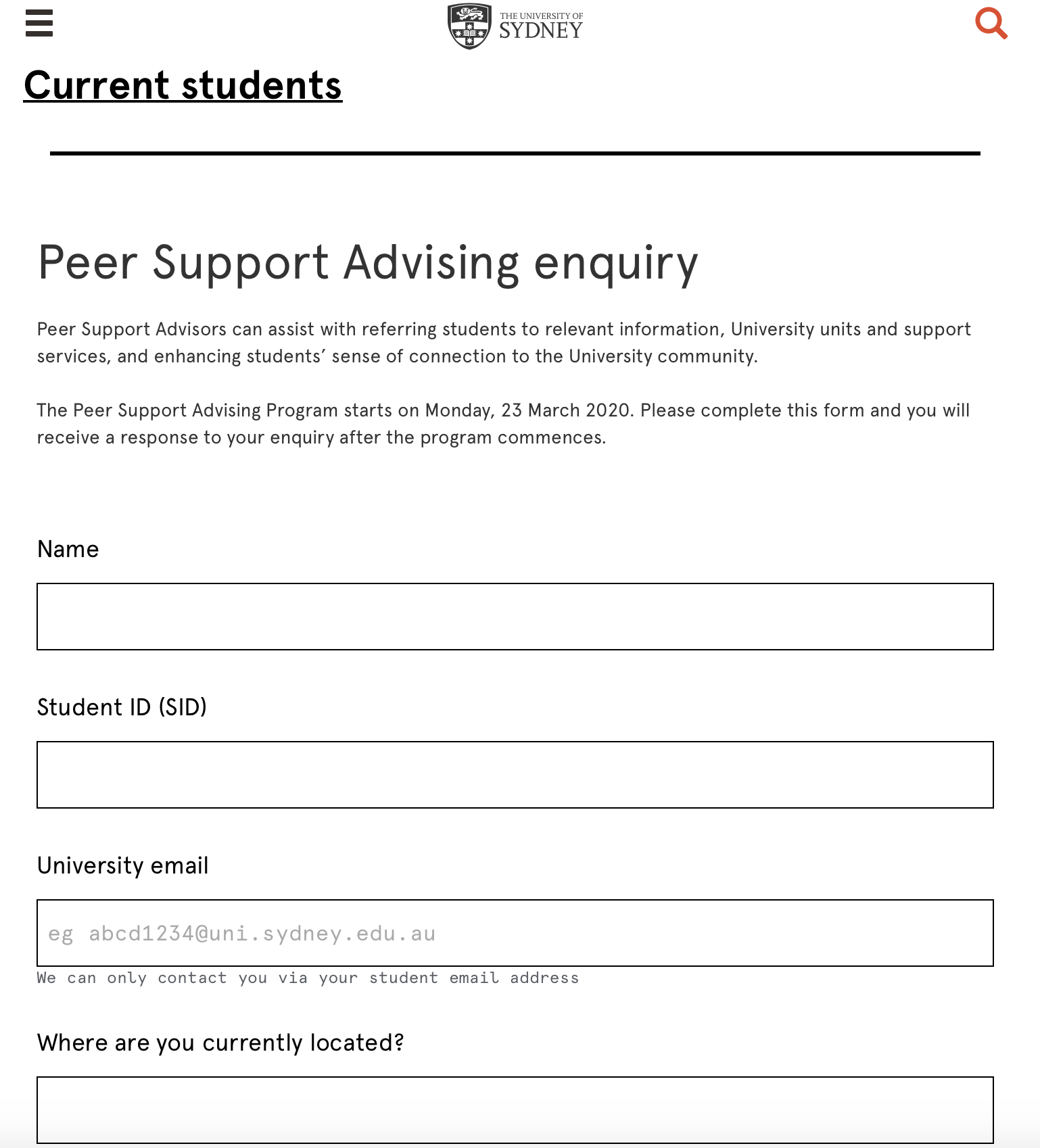Click the orange search magnifier icon
Image resolution: width=1040 pixels, height=1148 pixels.
tap(991, 24)
